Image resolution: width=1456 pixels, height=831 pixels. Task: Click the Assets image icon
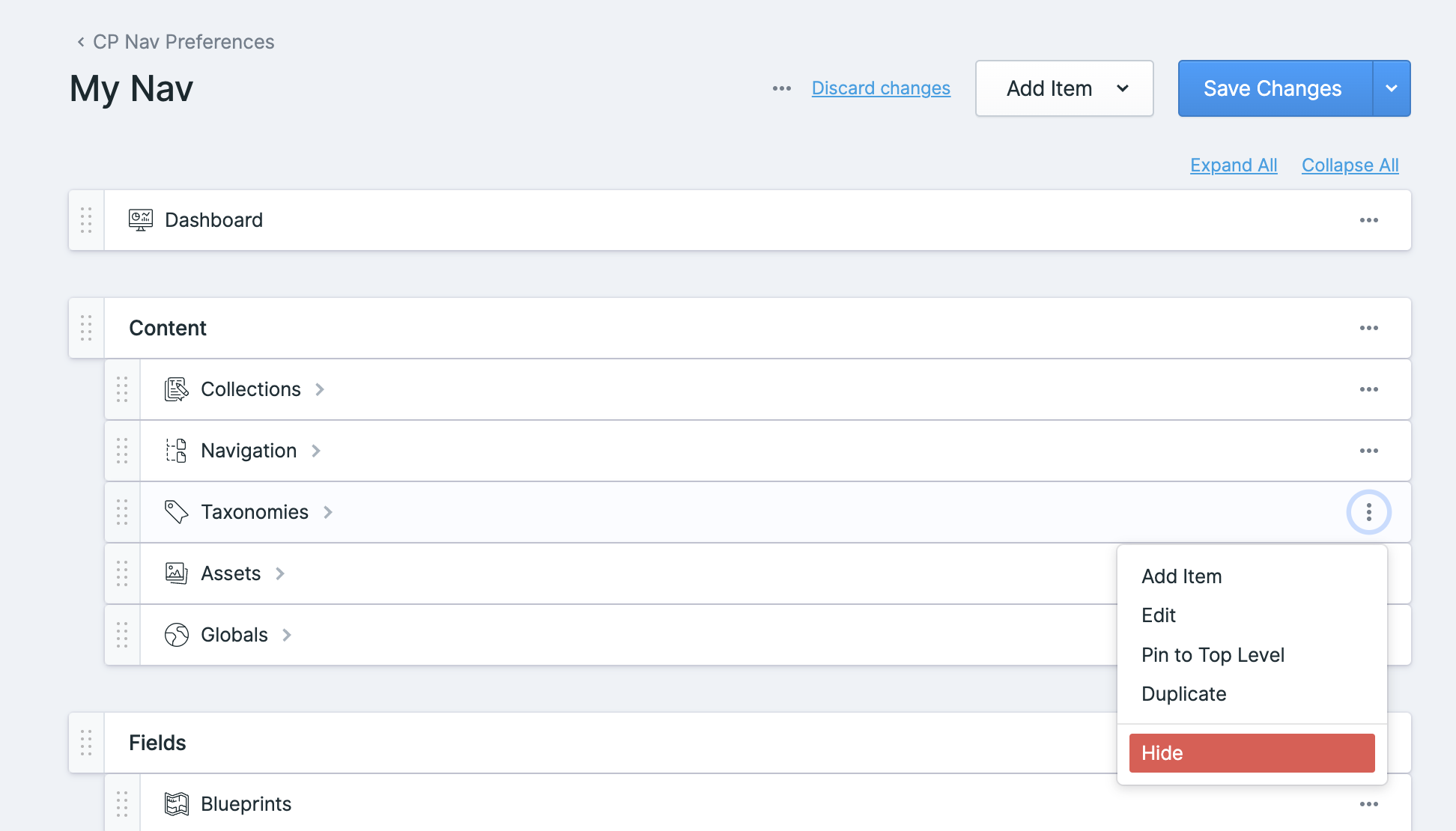pos(177,573)
